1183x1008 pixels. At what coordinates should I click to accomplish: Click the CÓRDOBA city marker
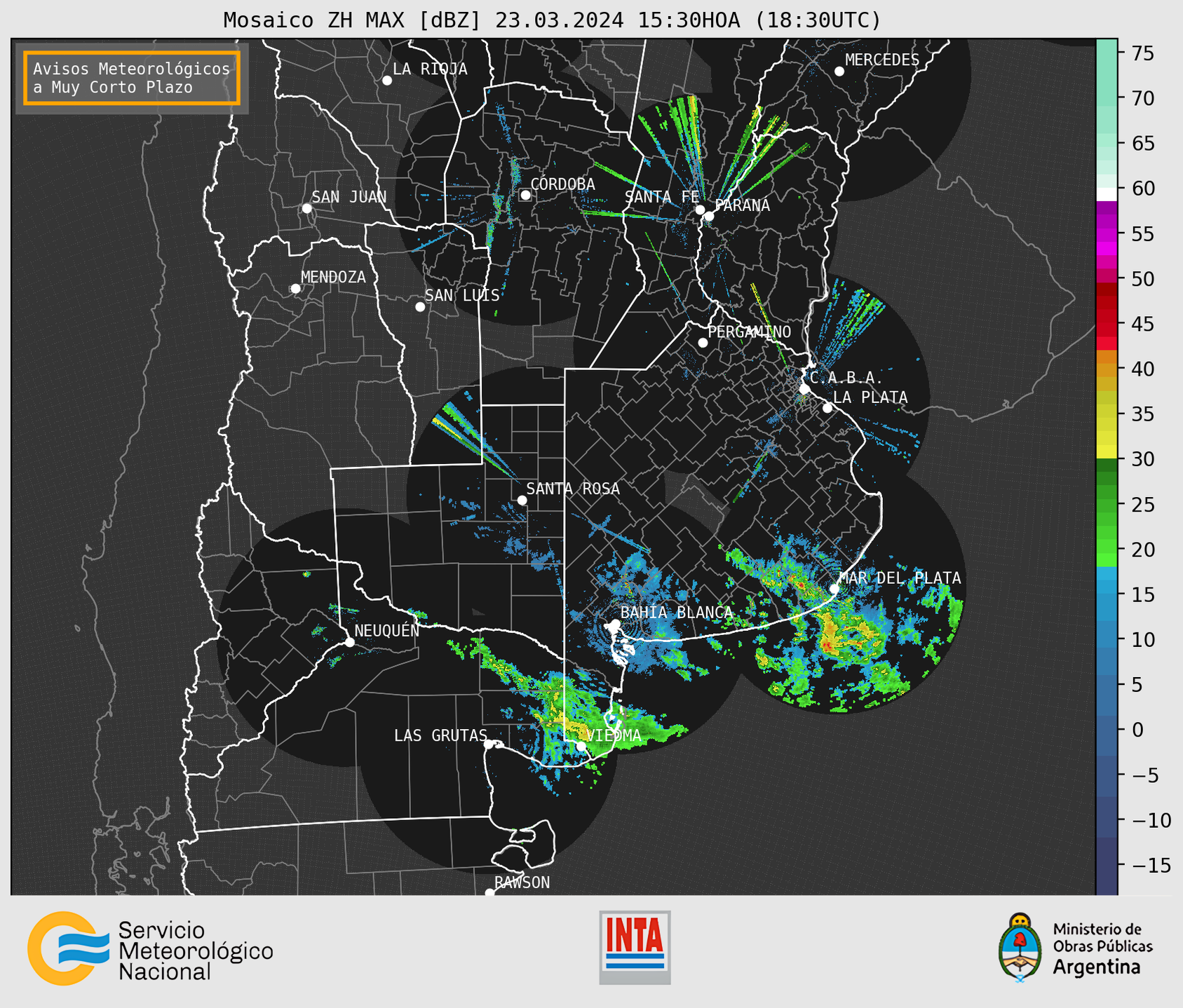pos(525,195)
